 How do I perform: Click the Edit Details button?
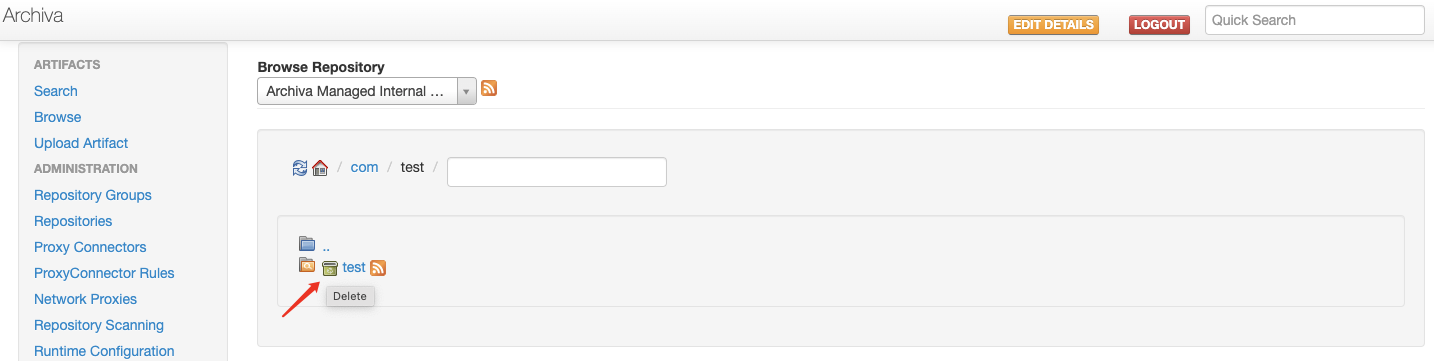pyautogui.click(x=1053, y=25)
